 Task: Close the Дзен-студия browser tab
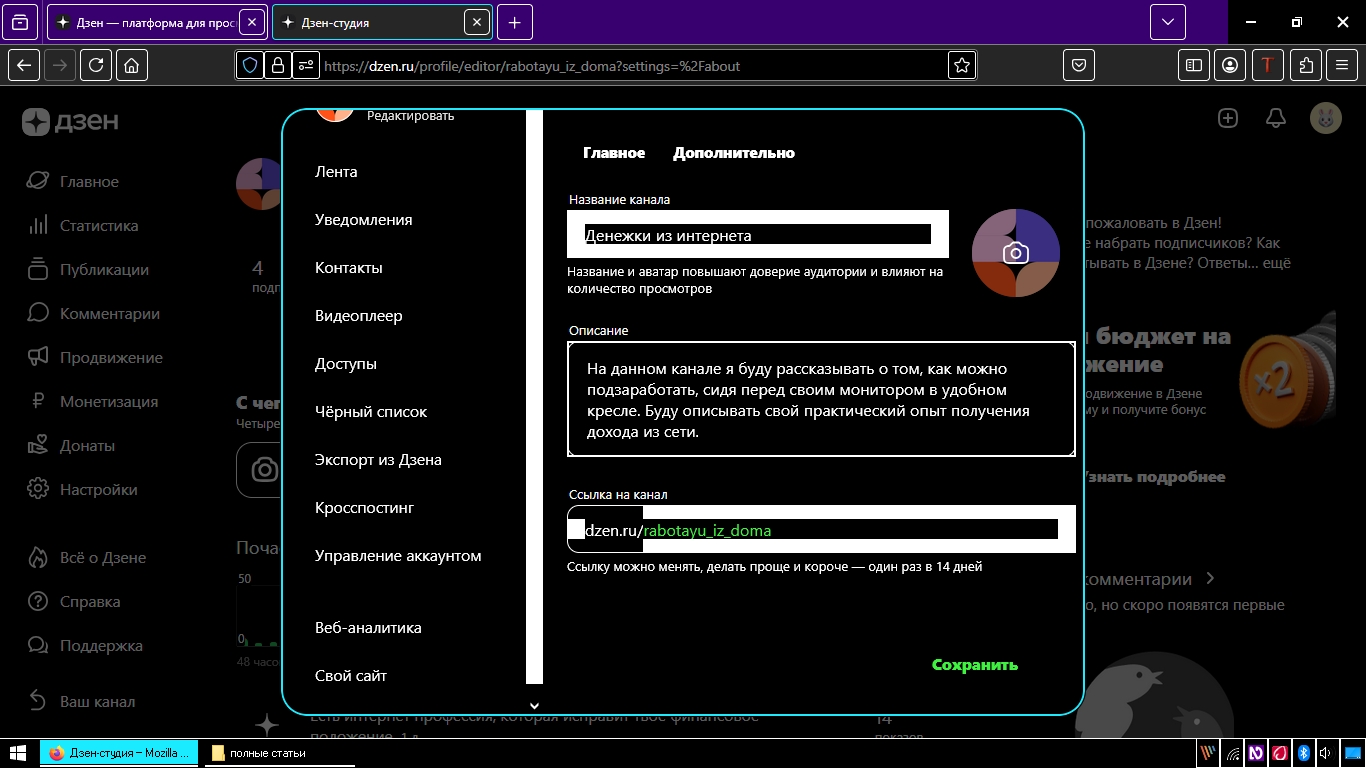(478, 22)
